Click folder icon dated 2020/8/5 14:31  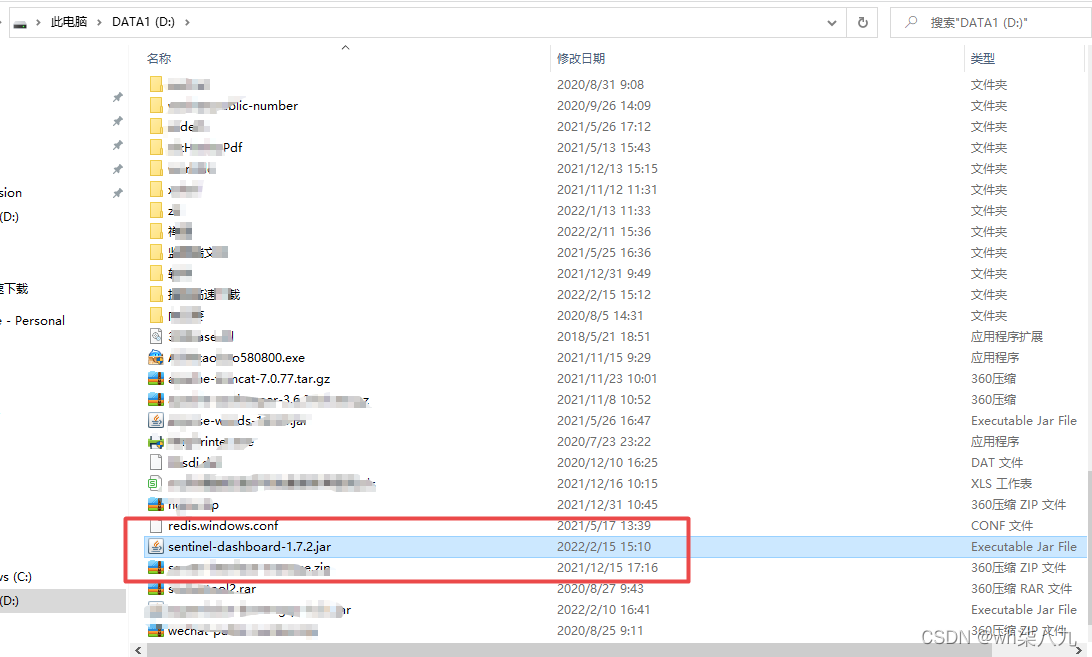156,316
